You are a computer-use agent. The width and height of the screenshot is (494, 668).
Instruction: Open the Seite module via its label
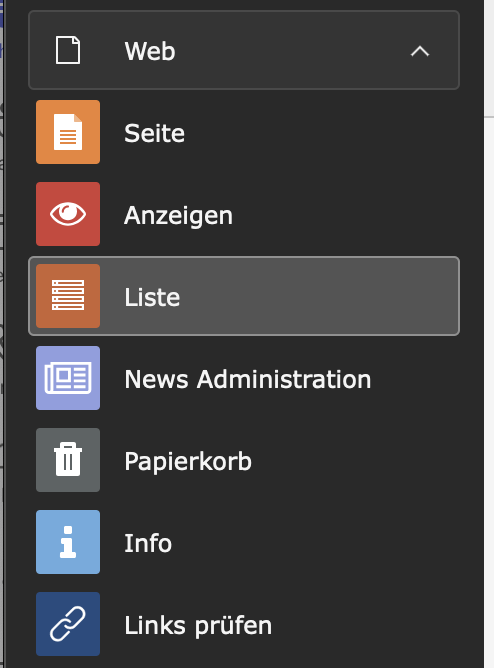pos(154,133)
